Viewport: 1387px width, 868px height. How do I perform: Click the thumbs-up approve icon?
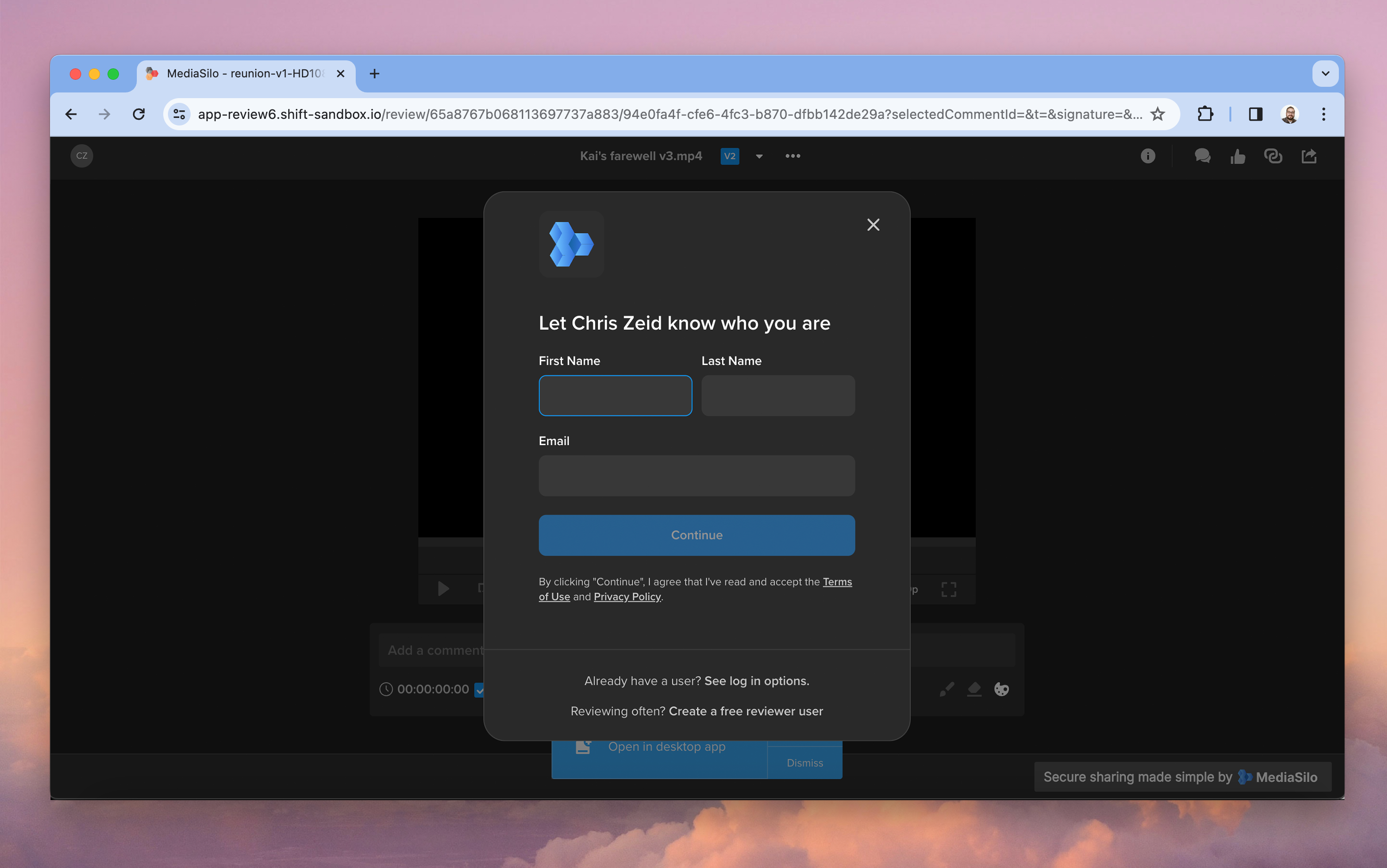pos(1238,156)
